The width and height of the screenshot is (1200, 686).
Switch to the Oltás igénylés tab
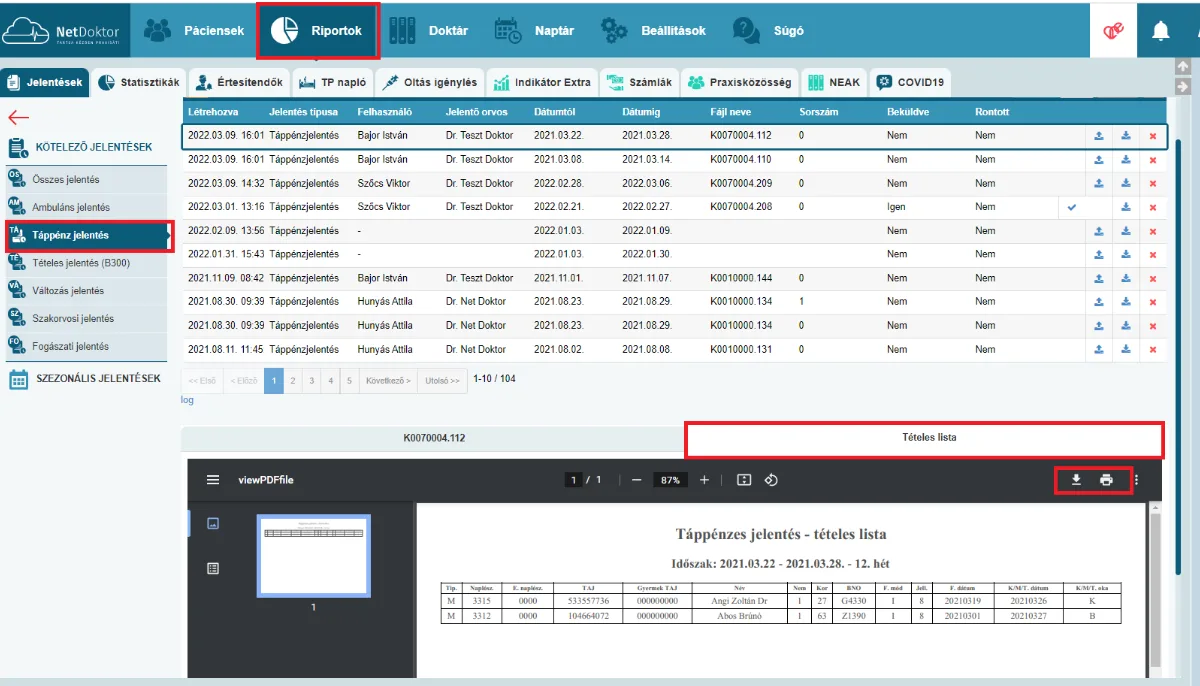click(430, 82)
